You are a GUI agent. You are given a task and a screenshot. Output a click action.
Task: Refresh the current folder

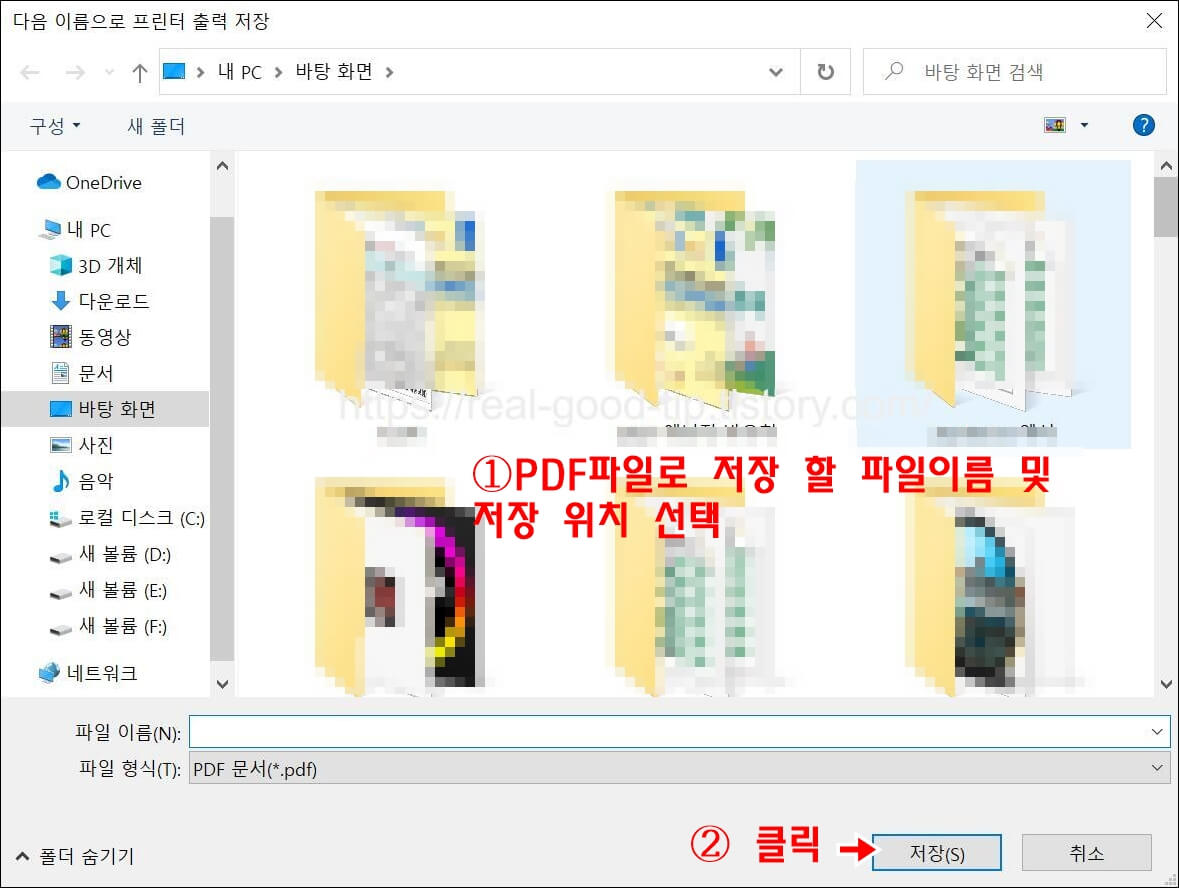(826, 72)
